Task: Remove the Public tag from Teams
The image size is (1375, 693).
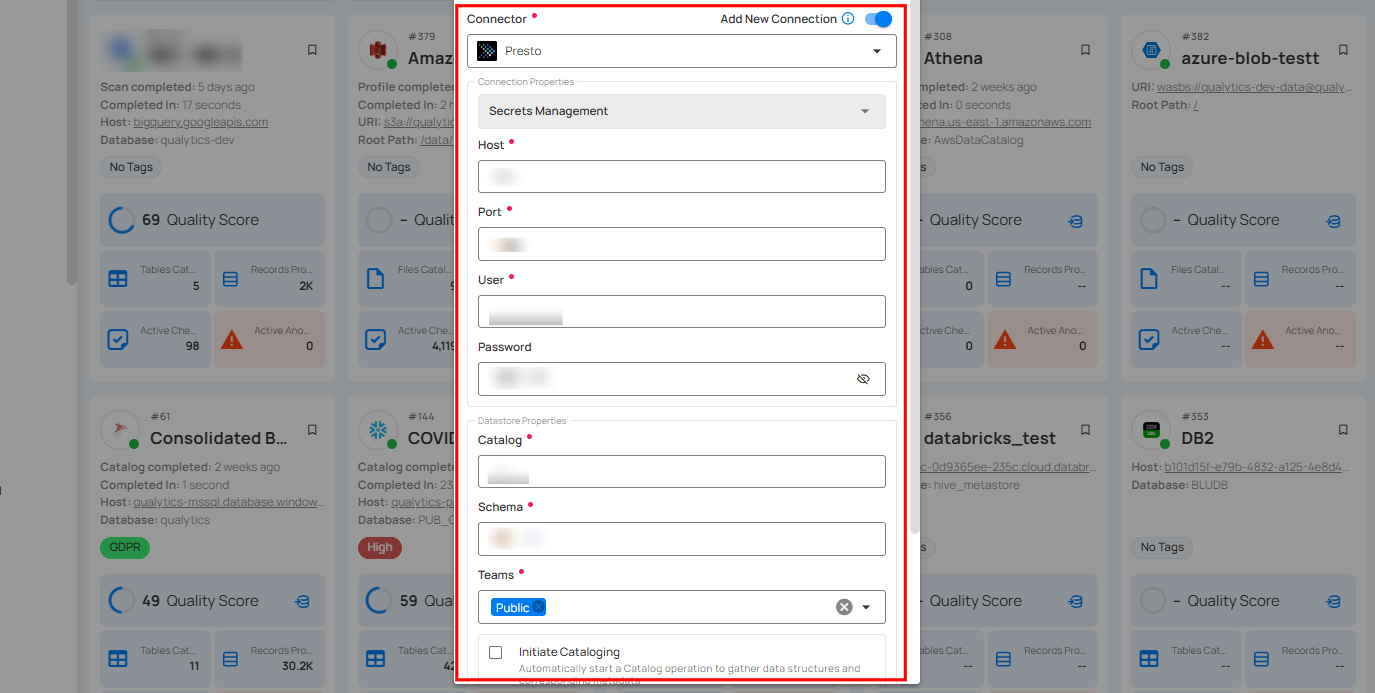Action: pos(538,607)
